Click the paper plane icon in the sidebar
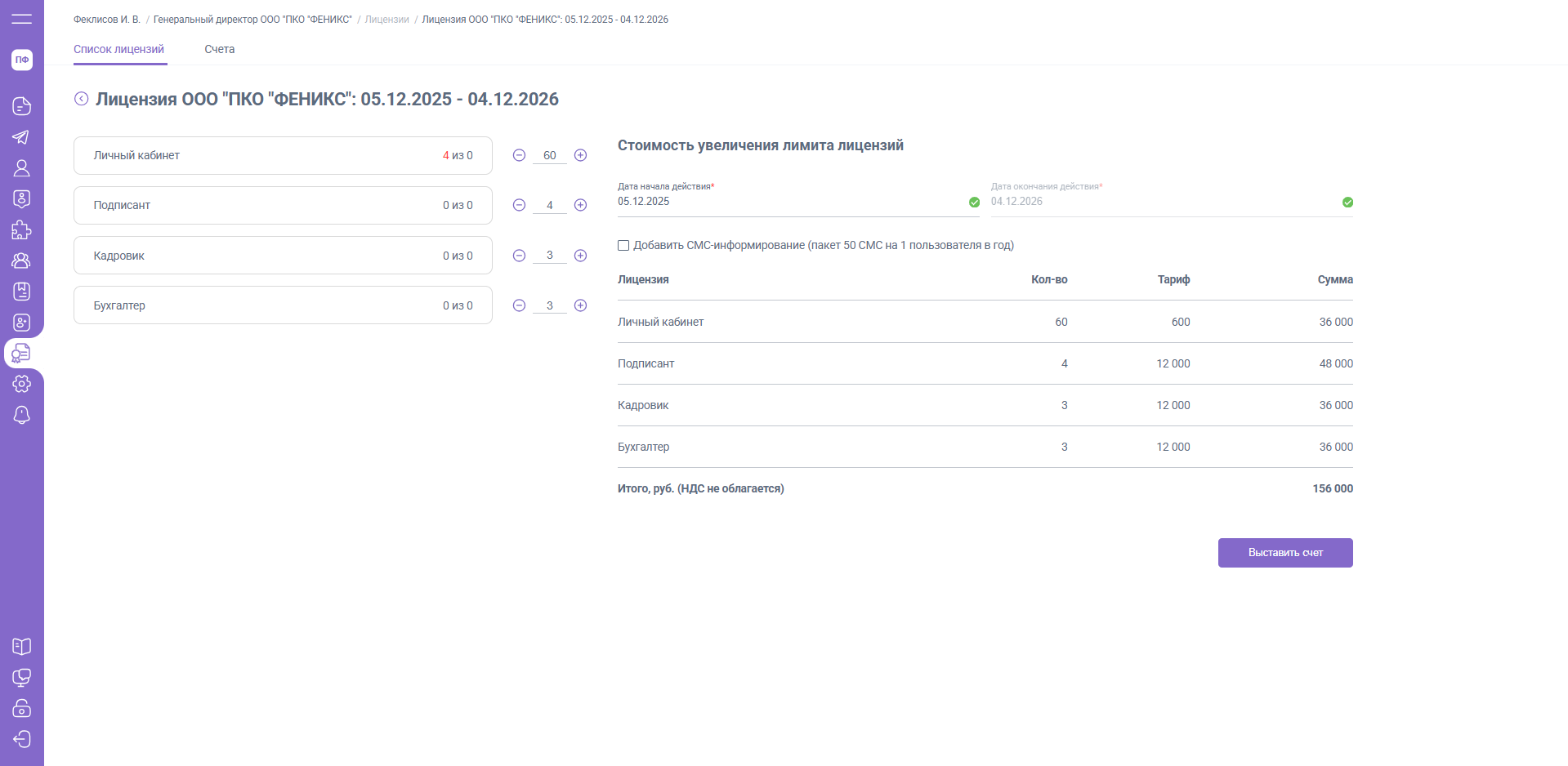Screen dimensions: 1568x766 [22, 137]
